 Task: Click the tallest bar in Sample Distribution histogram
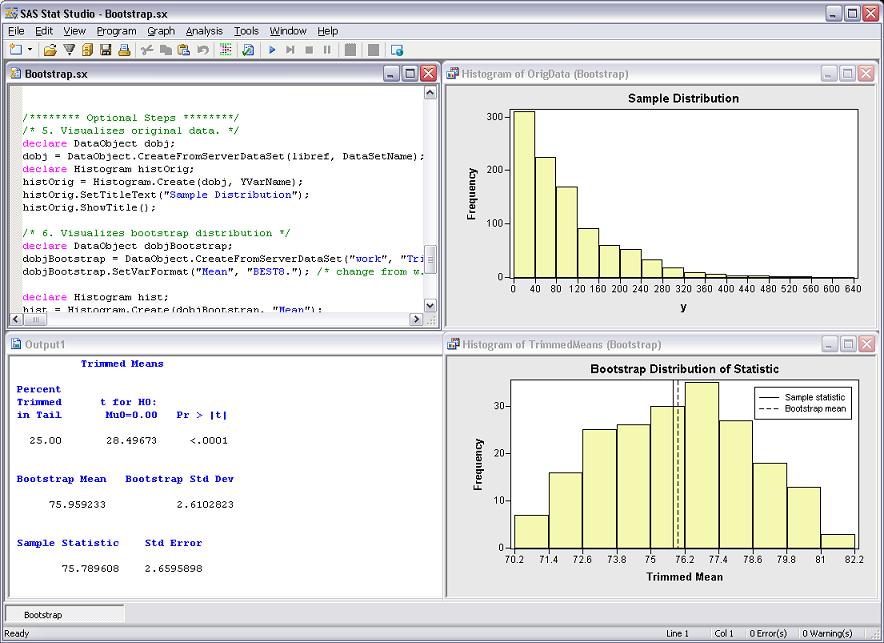(524, 194)
